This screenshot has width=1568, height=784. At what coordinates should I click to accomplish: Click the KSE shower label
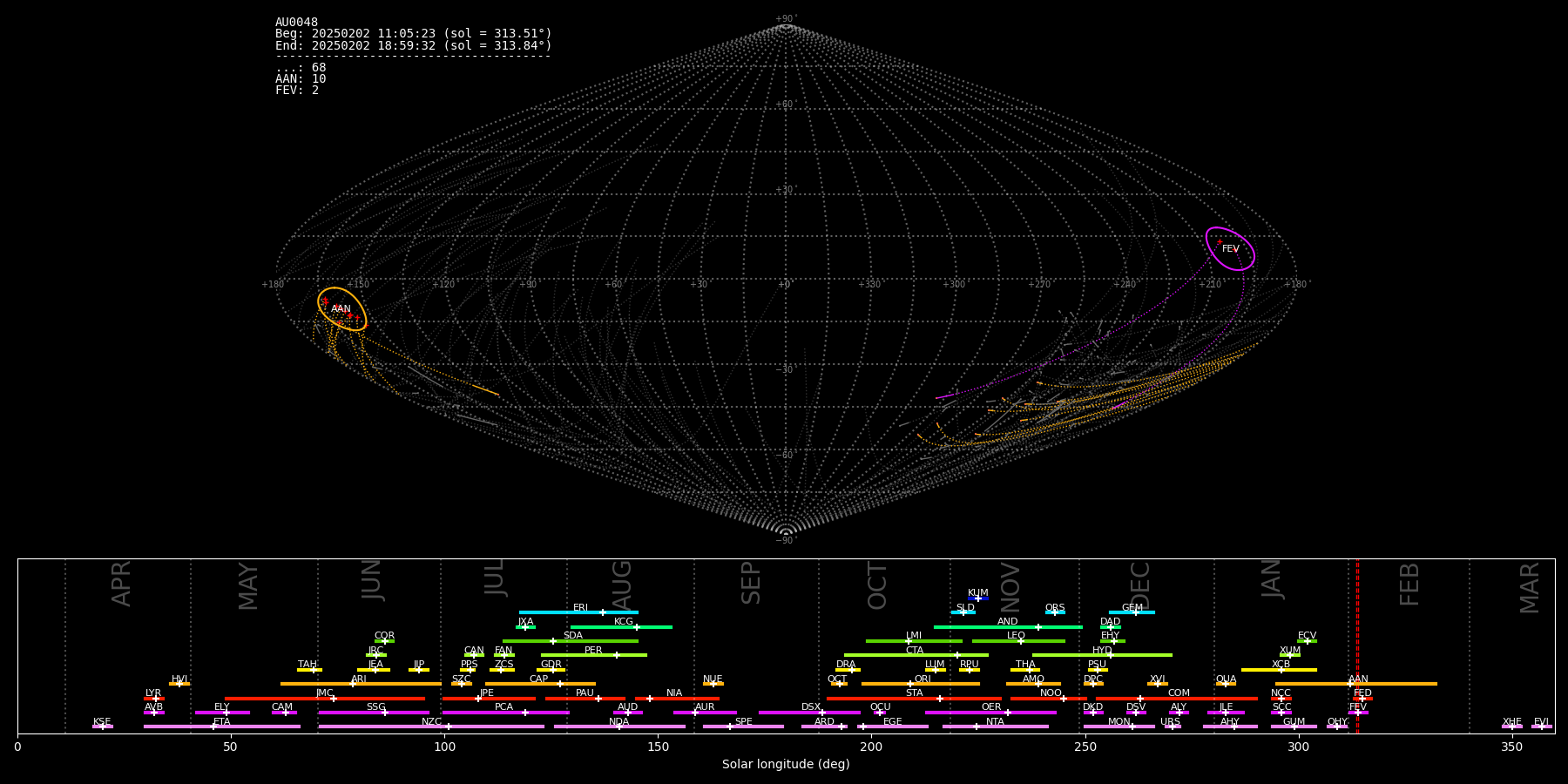pos(102,722)
